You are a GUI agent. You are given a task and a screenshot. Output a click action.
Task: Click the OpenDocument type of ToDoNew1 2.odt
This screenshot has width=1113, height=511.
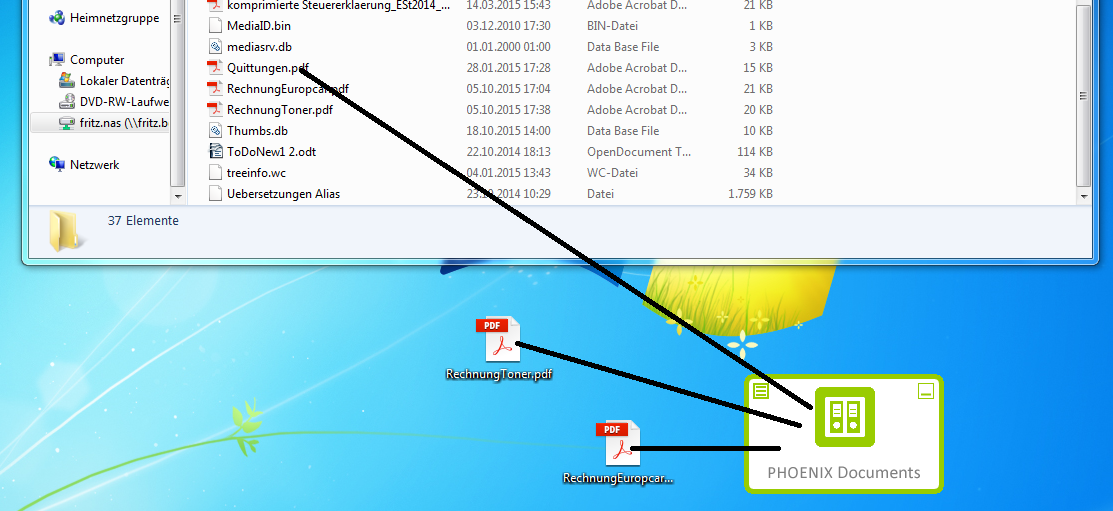(639, 152)
